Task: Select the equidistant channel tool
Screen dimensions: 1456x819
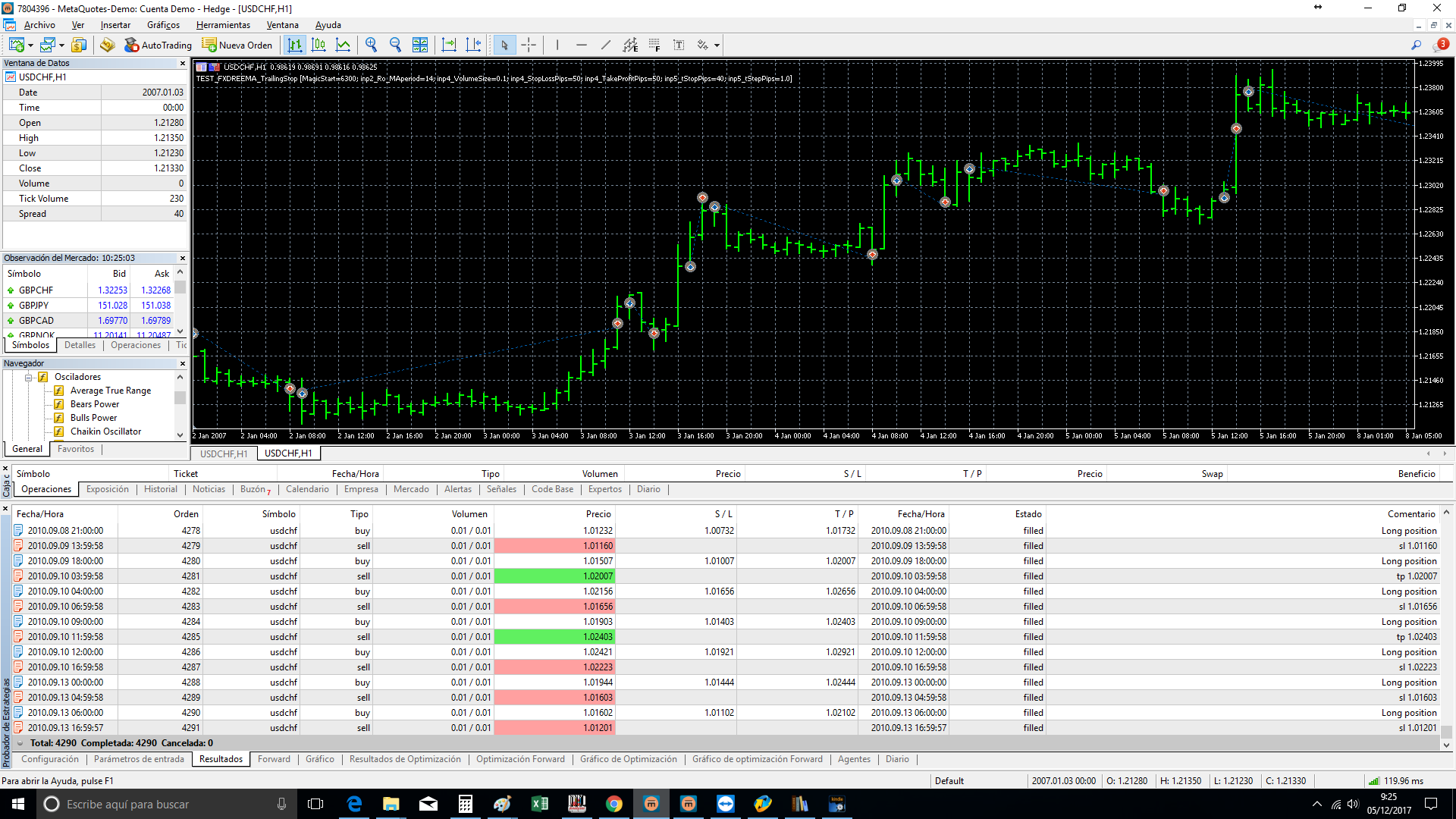Action: click(x=630, y=45)
